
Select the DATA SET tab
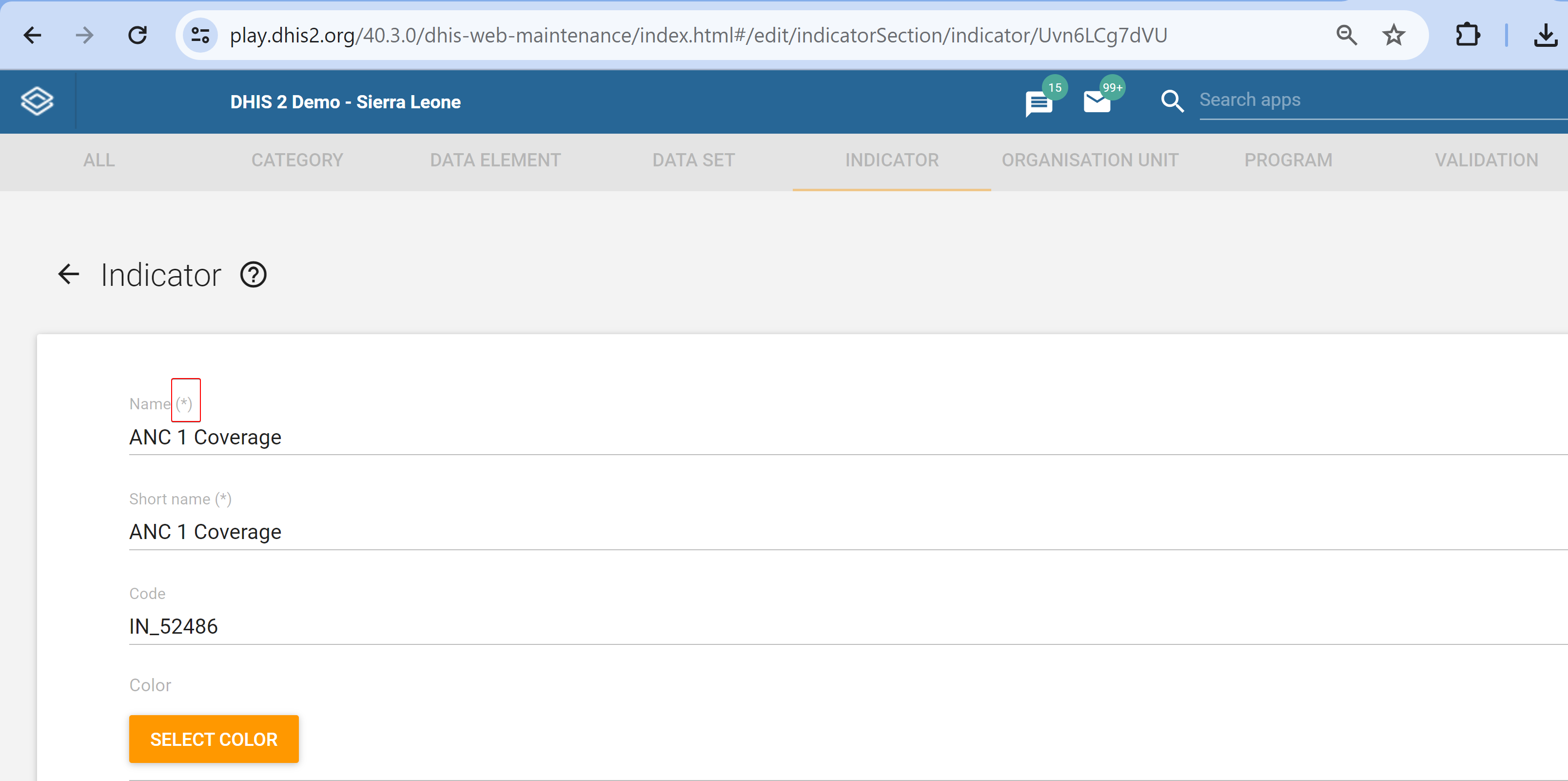pos(693,160)
